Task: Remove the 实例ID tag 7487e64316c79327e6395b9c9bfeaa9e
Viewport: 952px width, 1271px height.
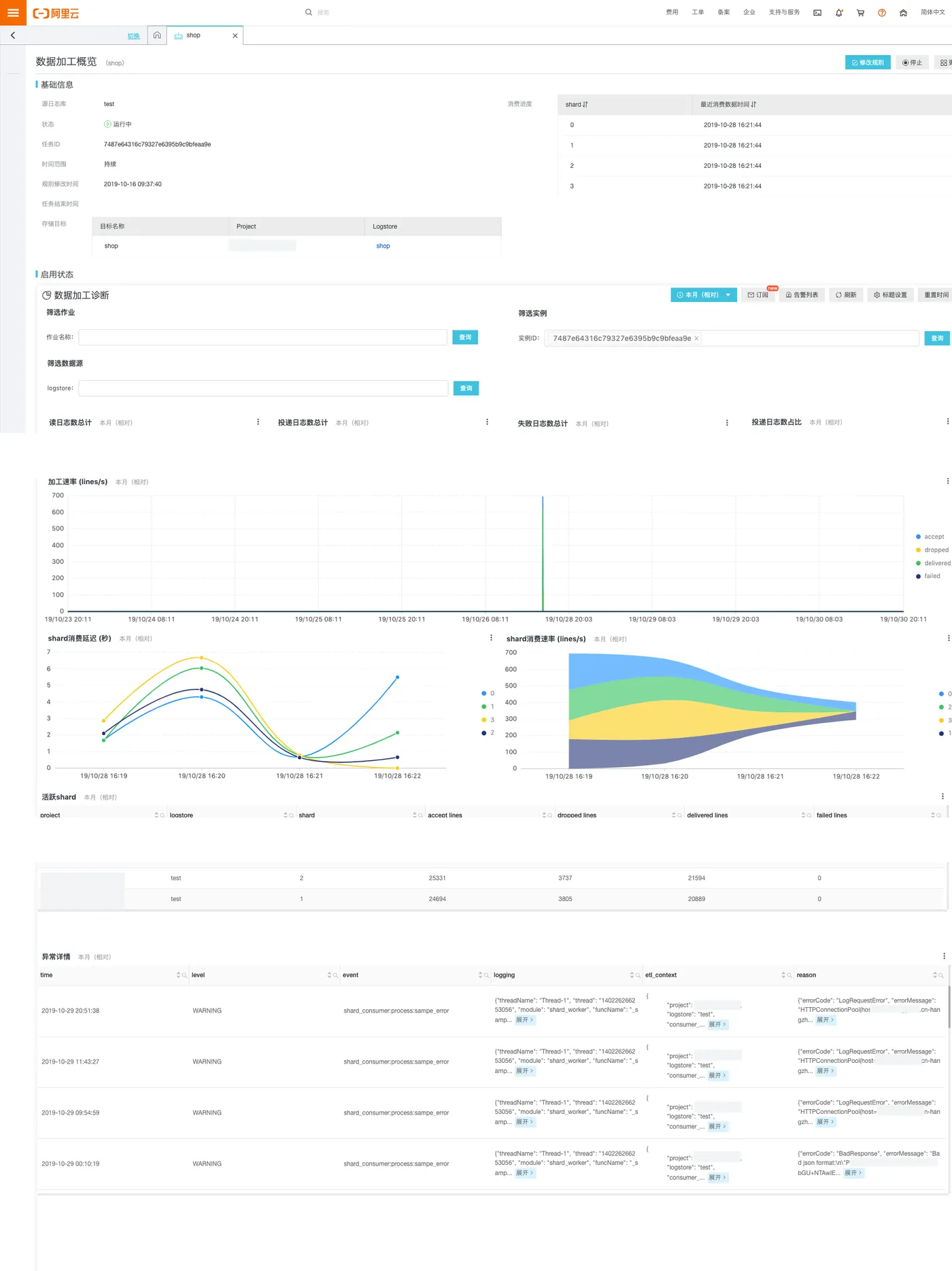Action: click(696, 339)
